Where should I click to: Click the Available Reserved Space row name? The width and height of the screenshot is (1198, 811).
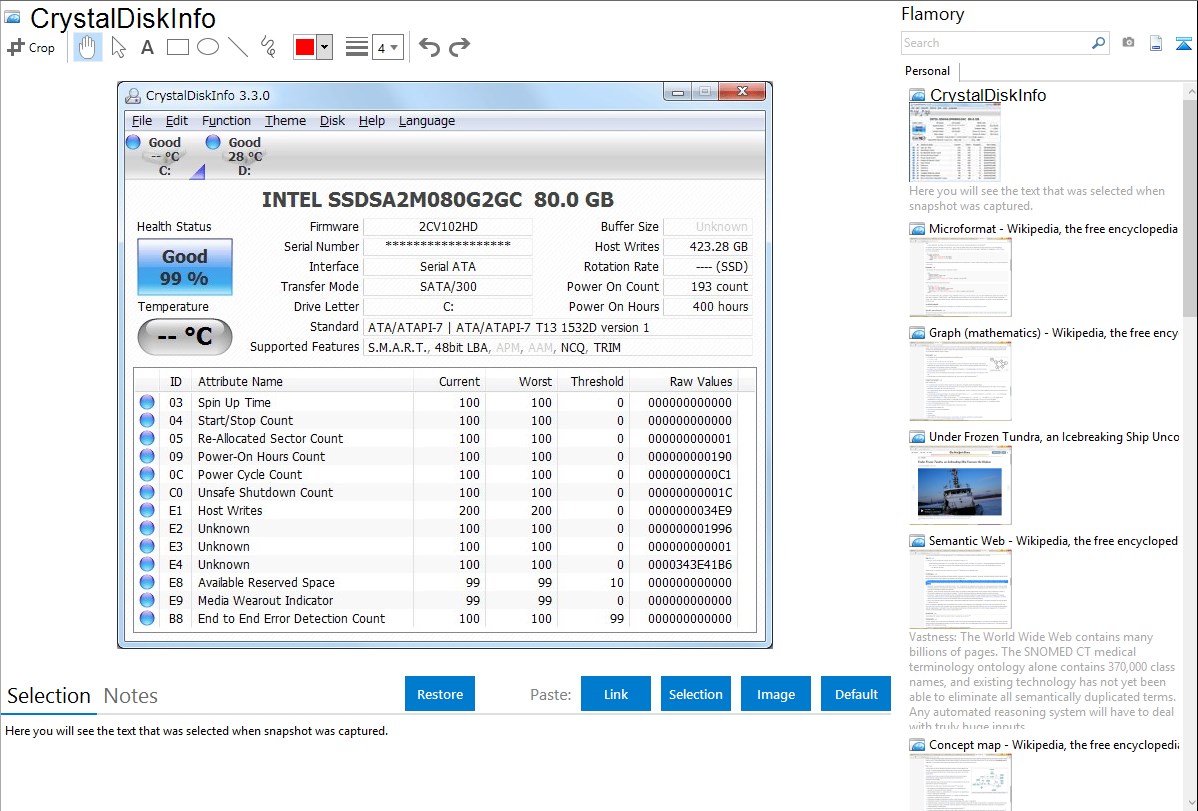coord(266,582)
